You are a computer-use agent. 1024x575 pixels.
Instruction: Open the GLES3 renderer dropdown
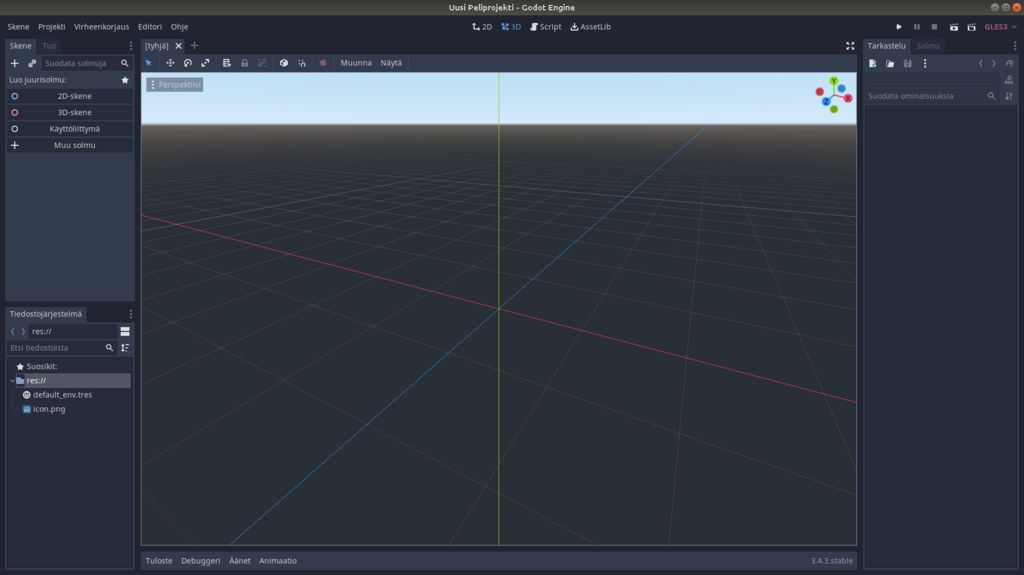(999, 27)
